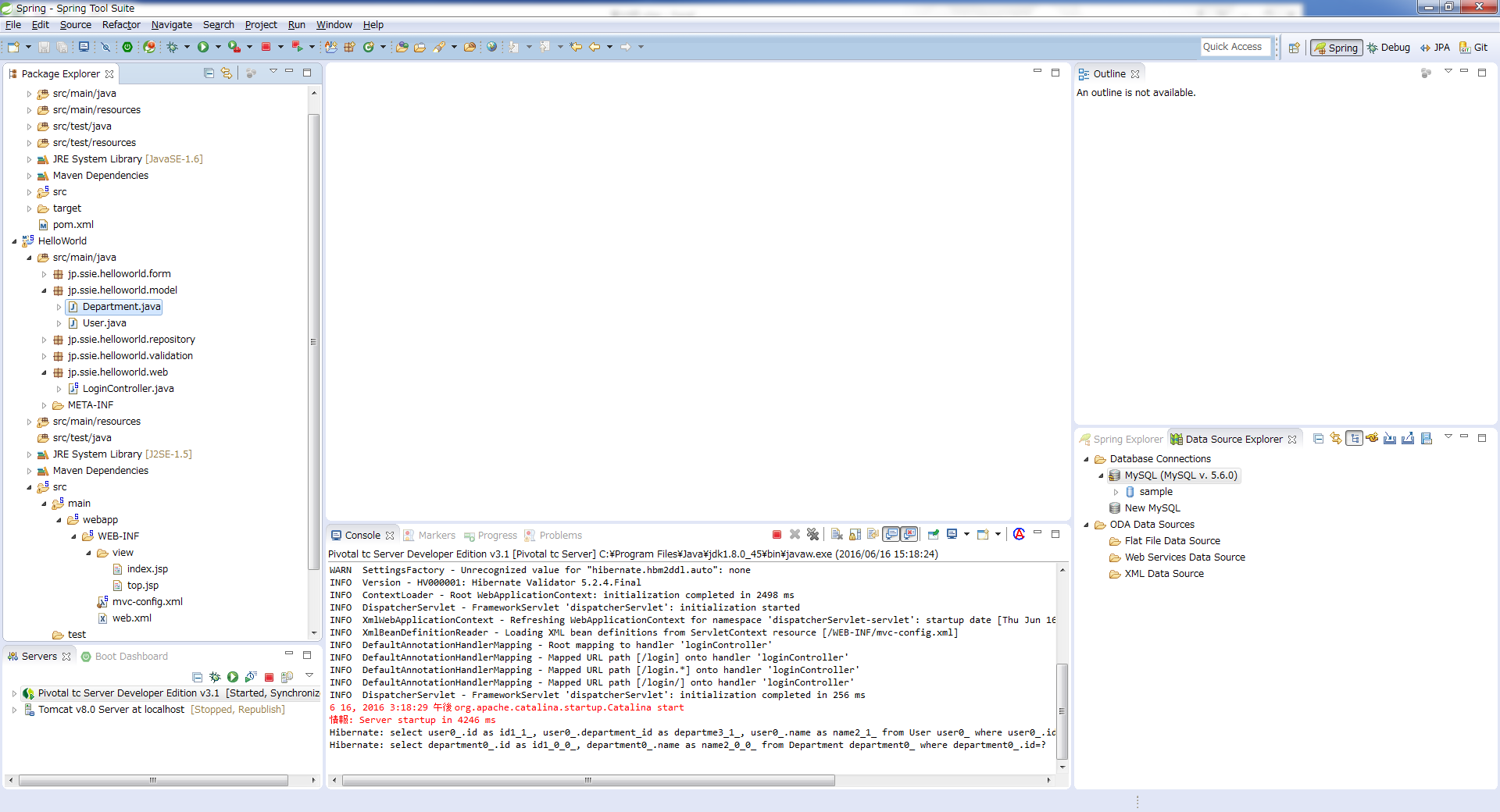Switch to the Problems tab

click(x=560, y=536)
